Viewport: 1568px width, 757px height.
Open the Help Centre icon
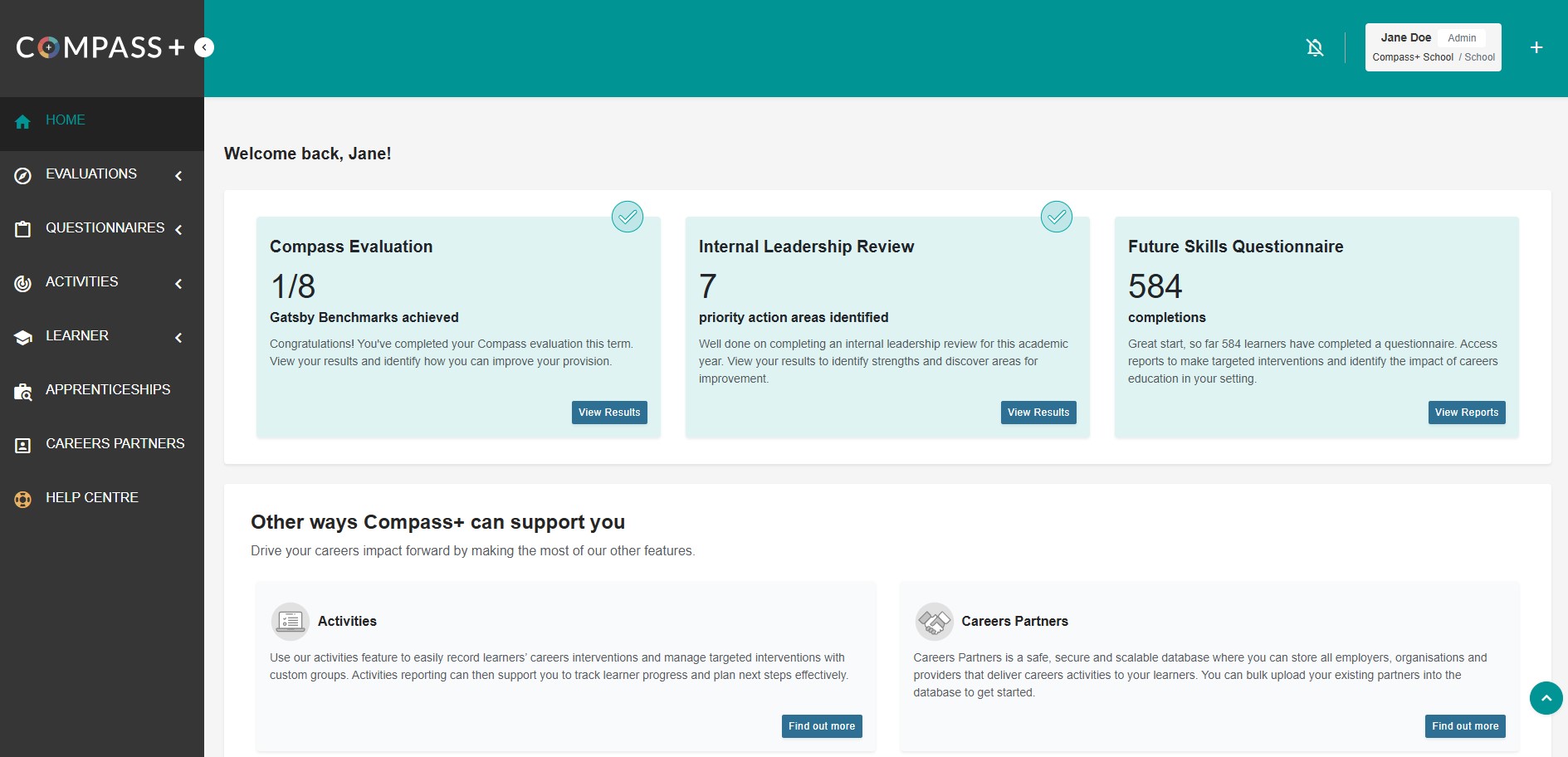click(22, 498)
